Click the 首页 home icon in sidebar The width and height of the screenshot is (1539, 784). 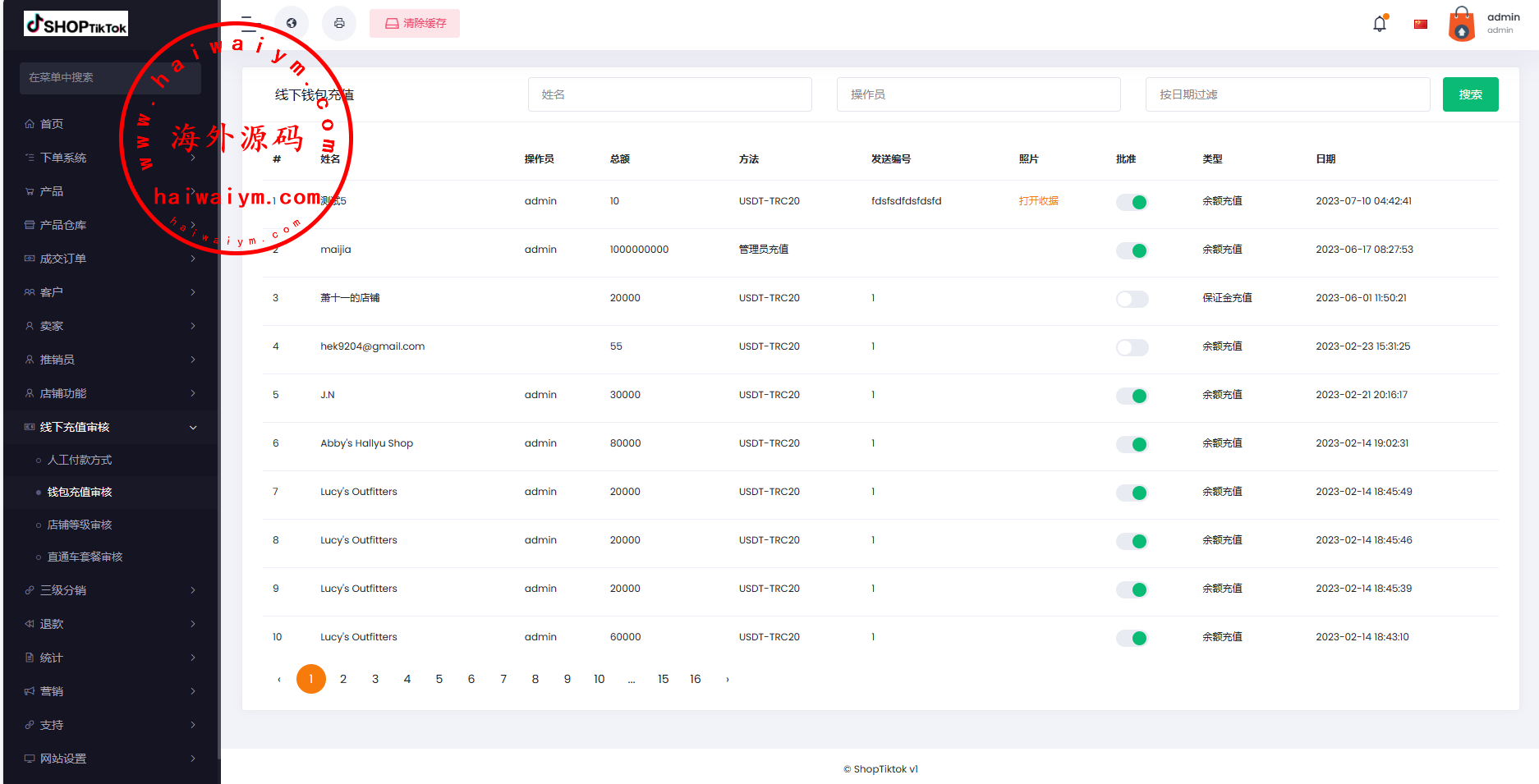(x=30, y=124)
